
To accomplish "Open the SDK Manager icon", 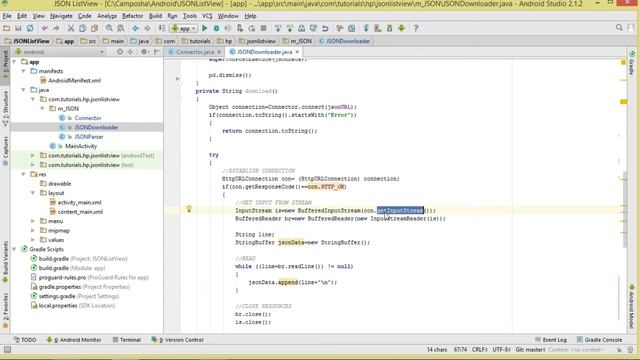I will 390,28.
